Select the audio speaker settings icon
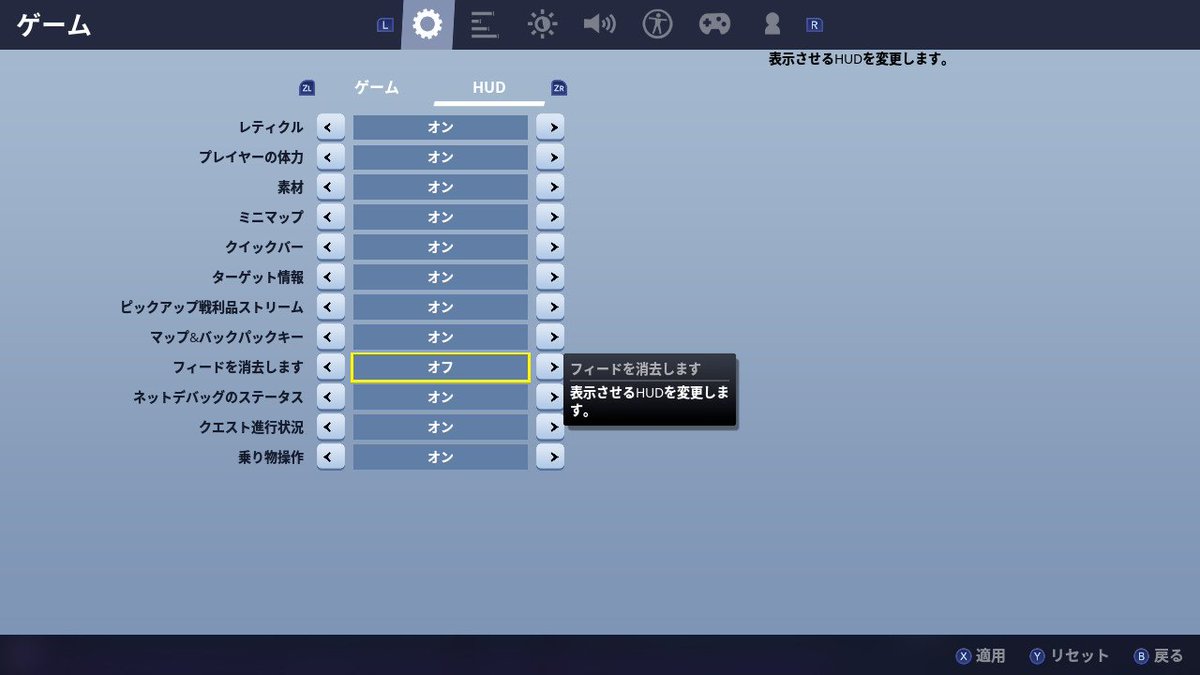This screenshot has width=1200, height=675. [x=599, y=24]
